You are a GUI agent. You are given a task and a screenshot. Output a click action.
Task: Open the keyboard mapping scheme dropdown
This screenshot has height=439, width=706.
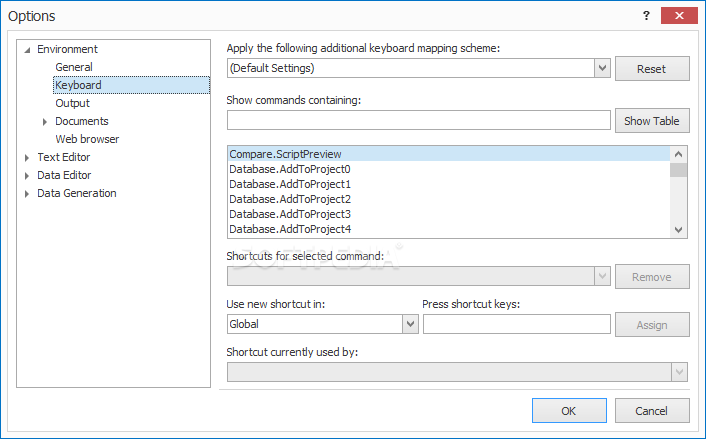click(602, 68)
